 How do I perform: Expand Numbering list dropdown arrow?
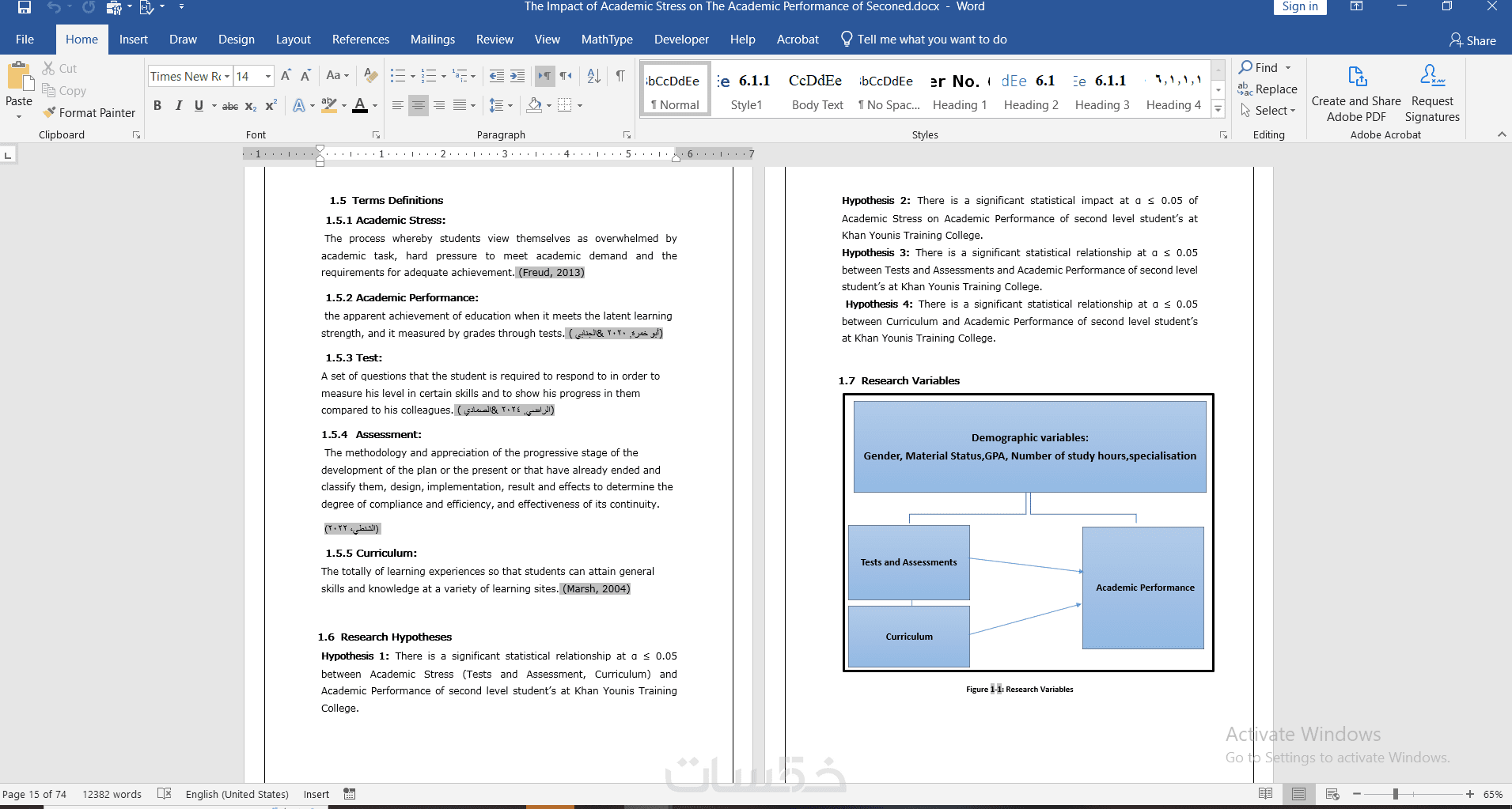(444, 76)
